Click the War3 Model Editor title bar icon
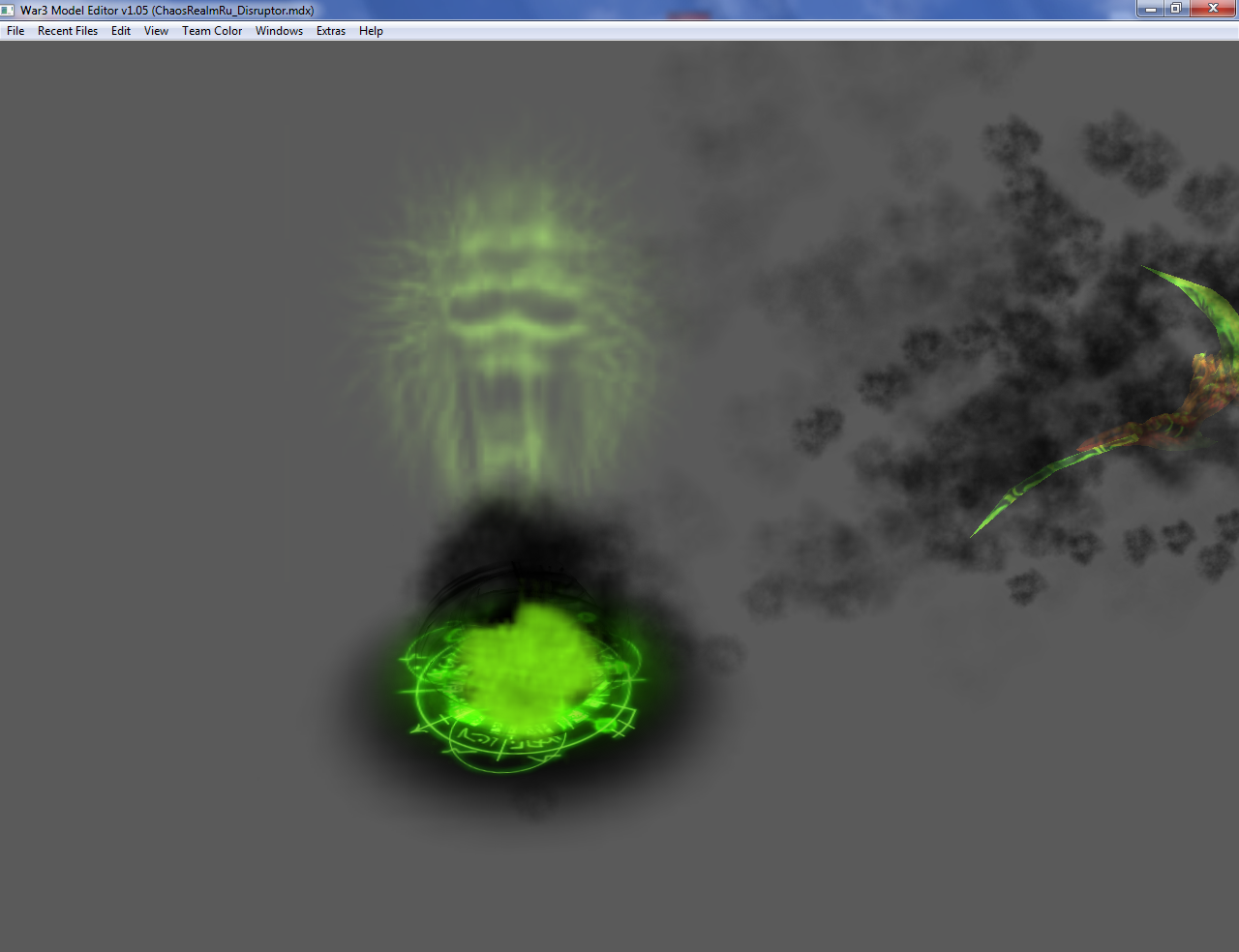The image size is (1239, 952). tap(9, 10)
